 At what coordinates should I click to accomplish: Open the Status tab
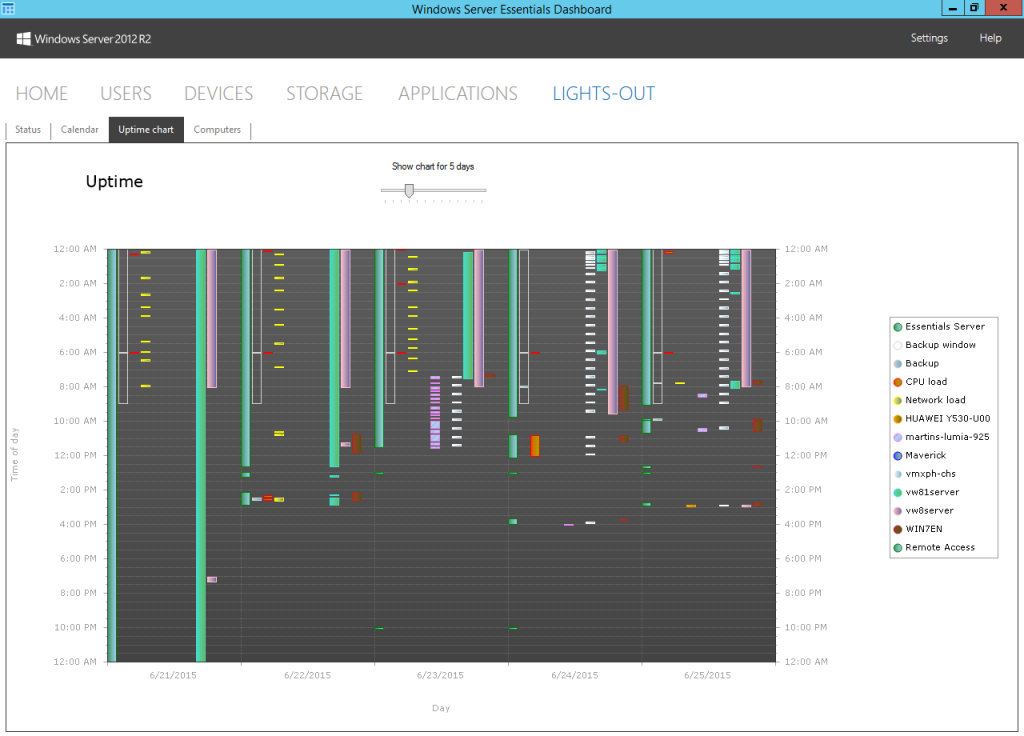[28, 130]
